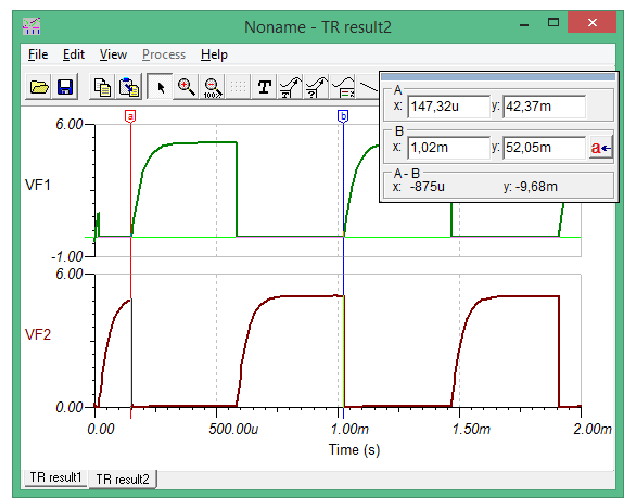Image resolution: width=633 pixels, height=502 pixels.
Task: Open the File menu
Action: [38, 54]
